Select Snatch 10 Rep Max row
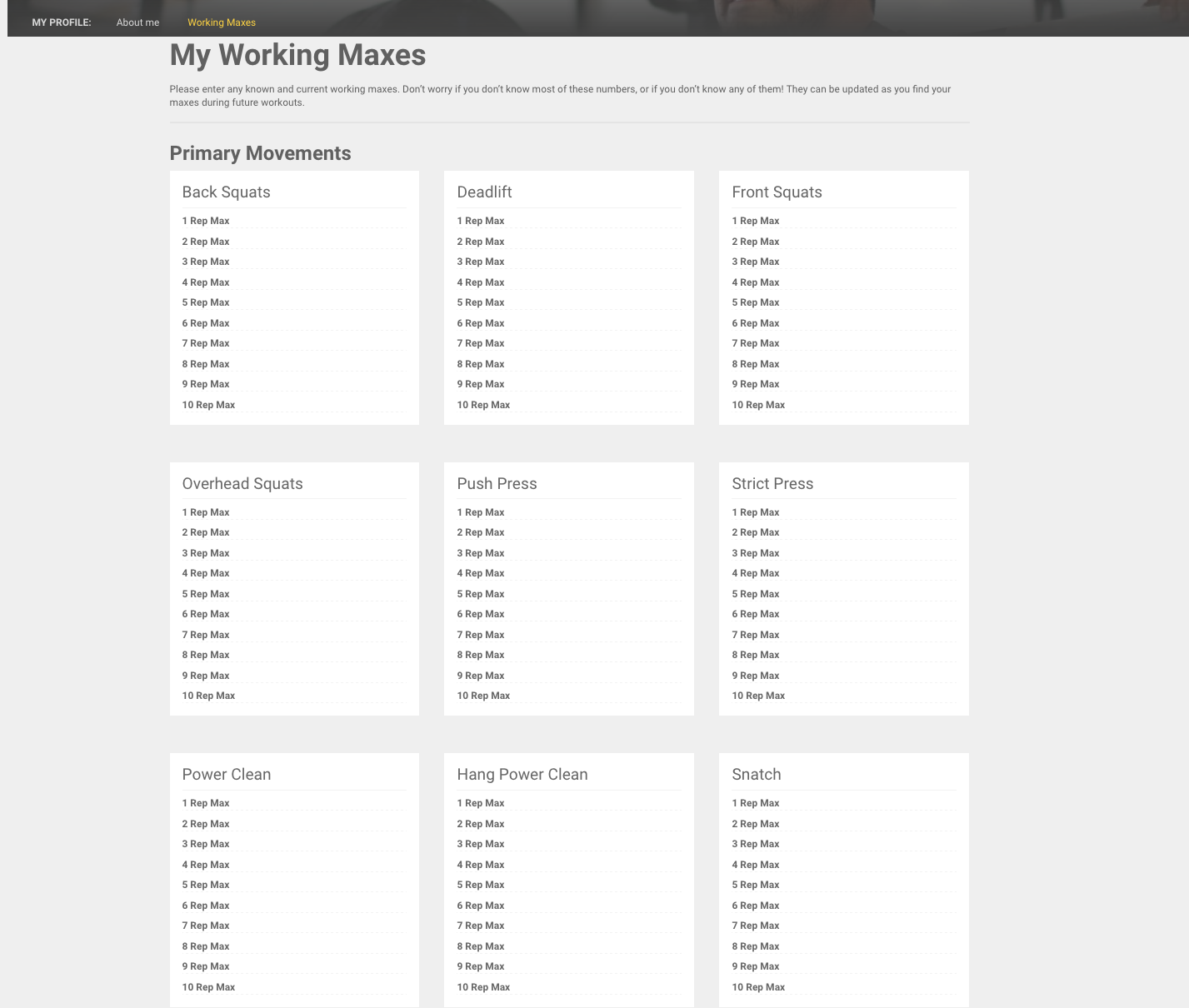Viewport: 1189px width, 1008px height. click(x=844, y=987)
